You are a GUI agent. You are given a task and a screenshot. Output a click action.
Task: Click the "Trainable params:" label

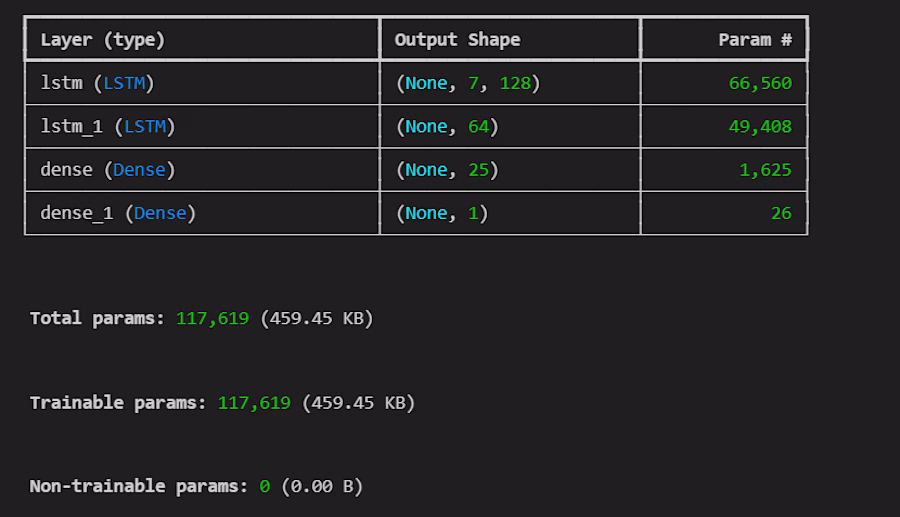pyautogui.click(x=118, y=402)
